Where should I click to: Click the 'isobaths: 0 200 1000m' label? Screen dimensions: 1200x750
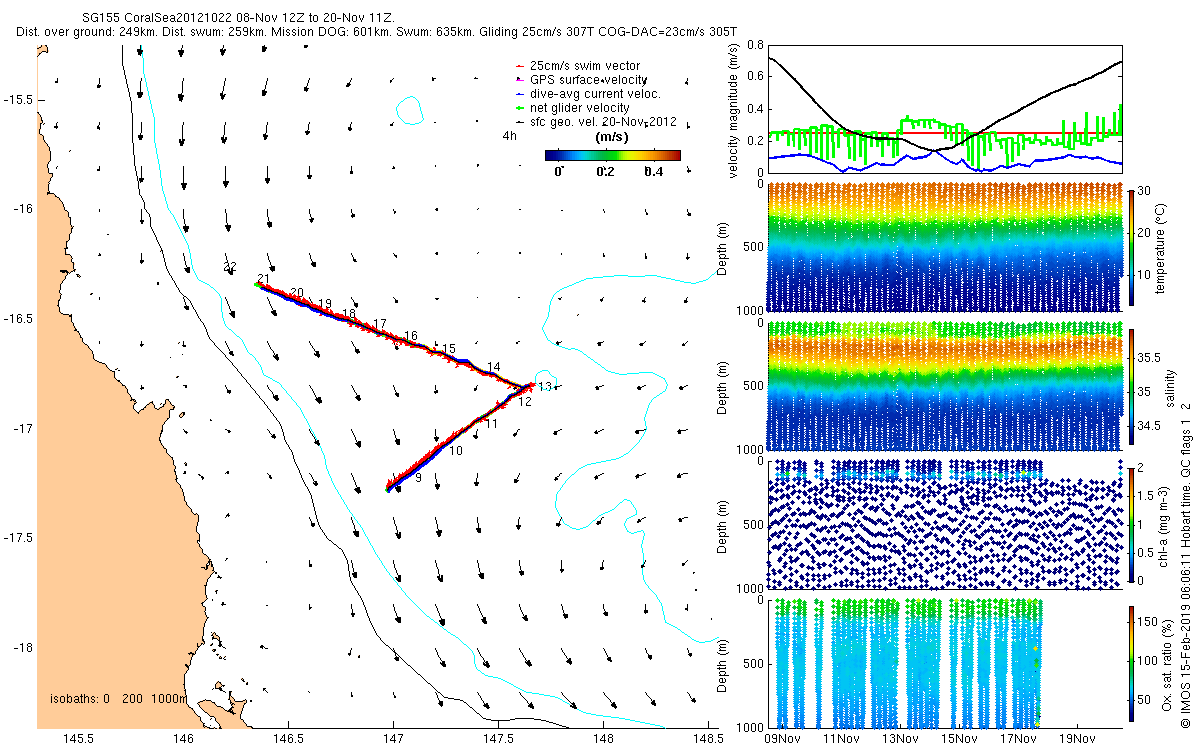pyautogui.click(x=118, y=699)
